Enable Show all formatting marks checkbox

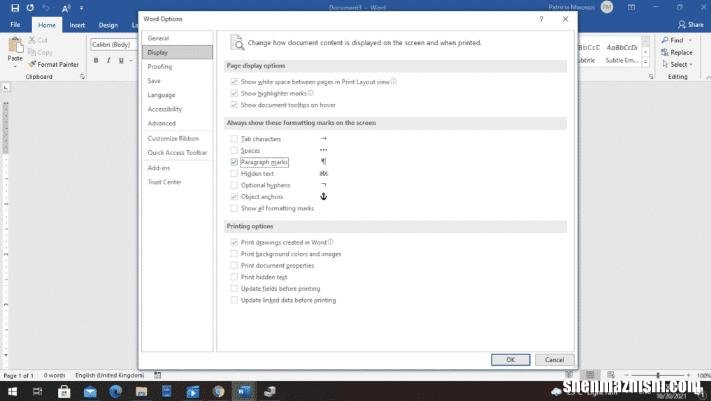234,208
